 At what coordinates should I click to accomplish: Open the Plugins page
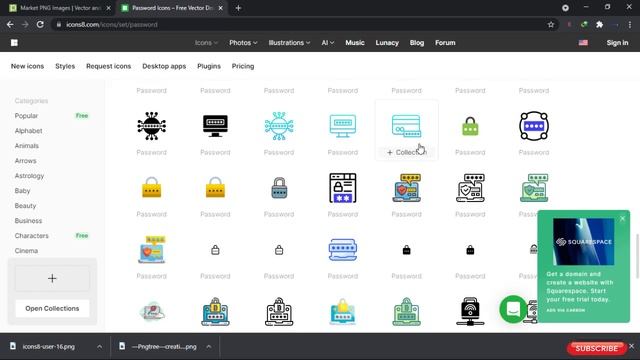click(209, 66)
